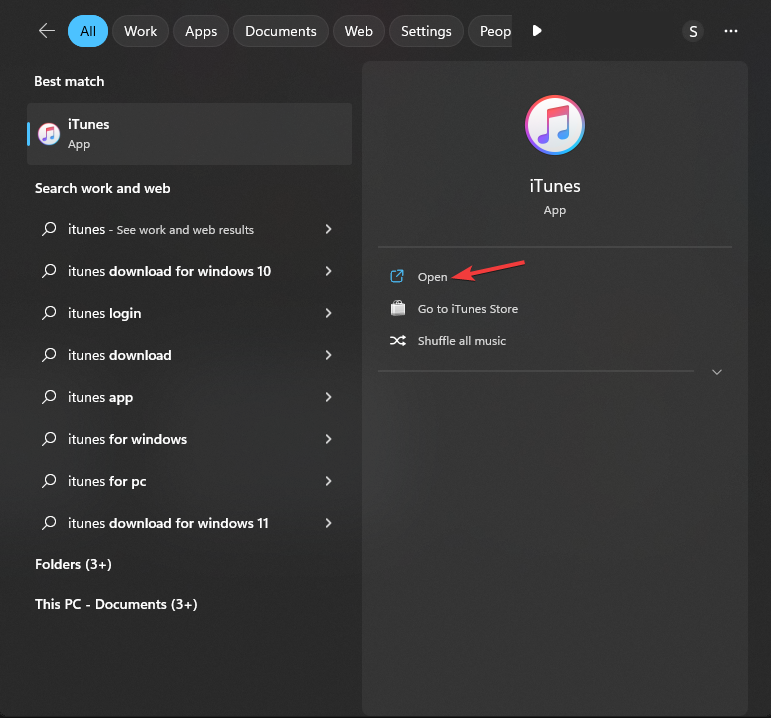Click search icon beside 'itunes download for windows 10'
Image resolution: width=771 pixels, height=718 pixels.
coord(49,270)
